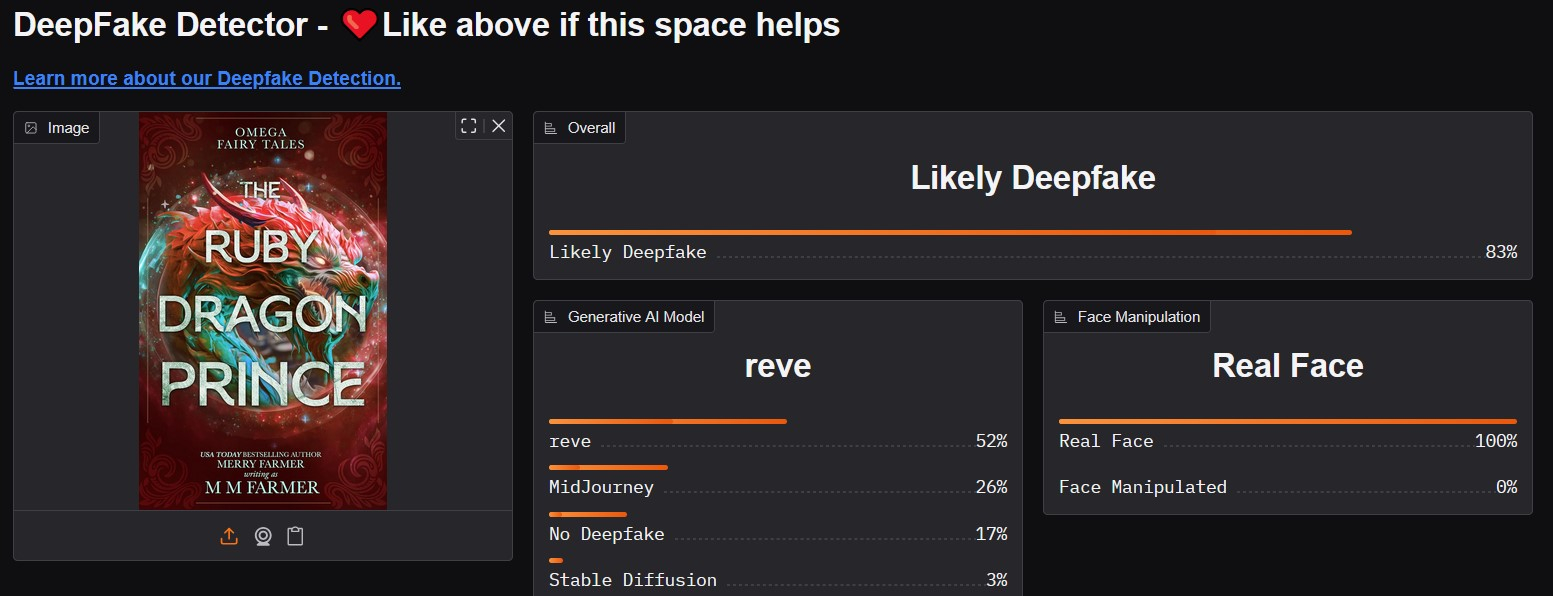The width and height of the screenshot is (1553, 596).
Task: Click the Face Manipulated 0% result row
Action: [x=1287, y=487]
